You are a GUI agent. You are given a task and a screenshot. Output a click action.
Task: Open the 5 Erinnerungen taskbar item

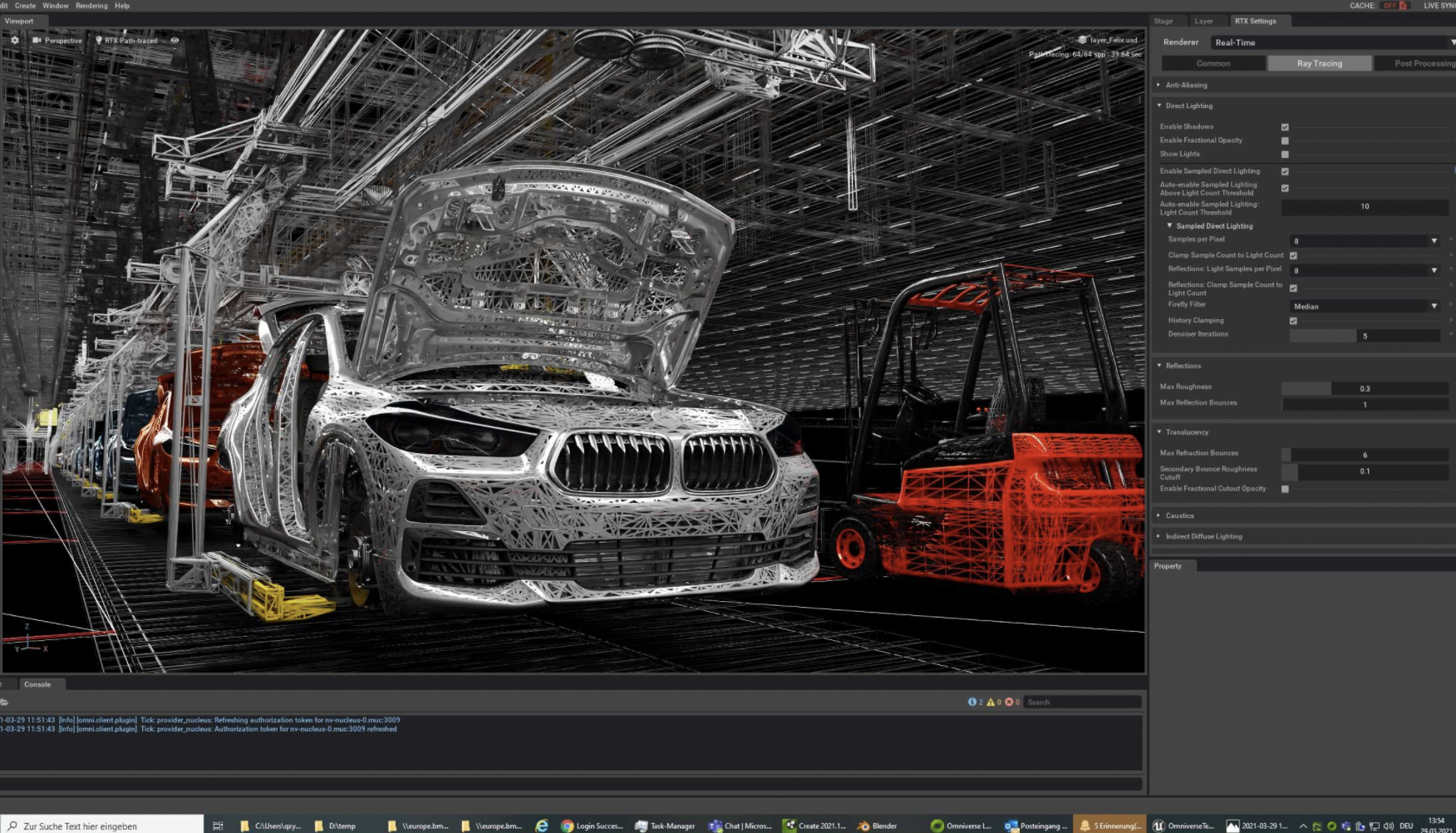pos(1110,826)
